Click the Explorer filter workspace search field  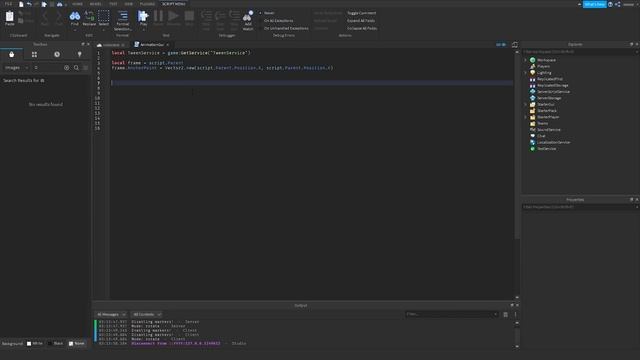point(580,52)
